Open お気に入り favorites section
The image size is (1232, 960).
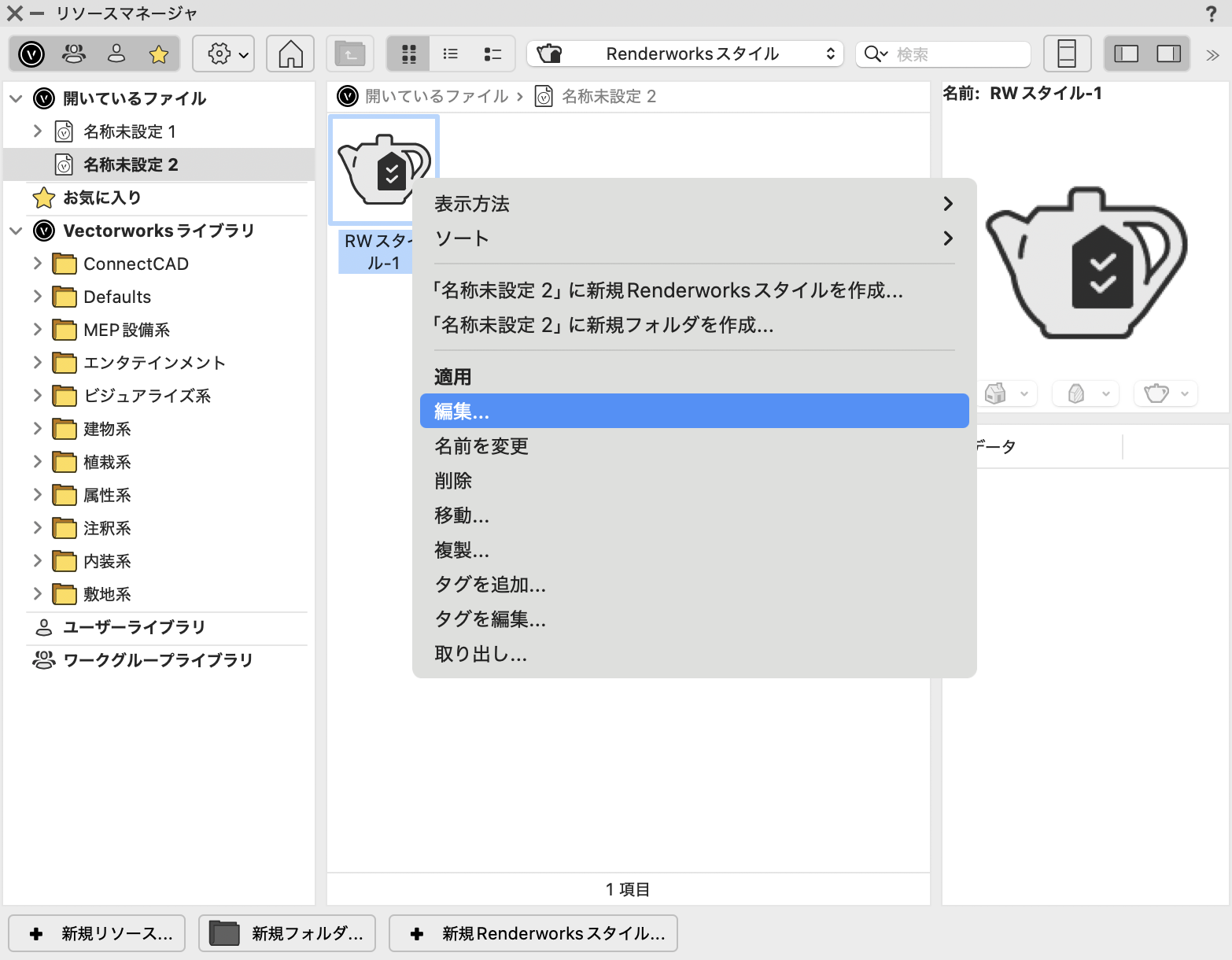point(102,198)
